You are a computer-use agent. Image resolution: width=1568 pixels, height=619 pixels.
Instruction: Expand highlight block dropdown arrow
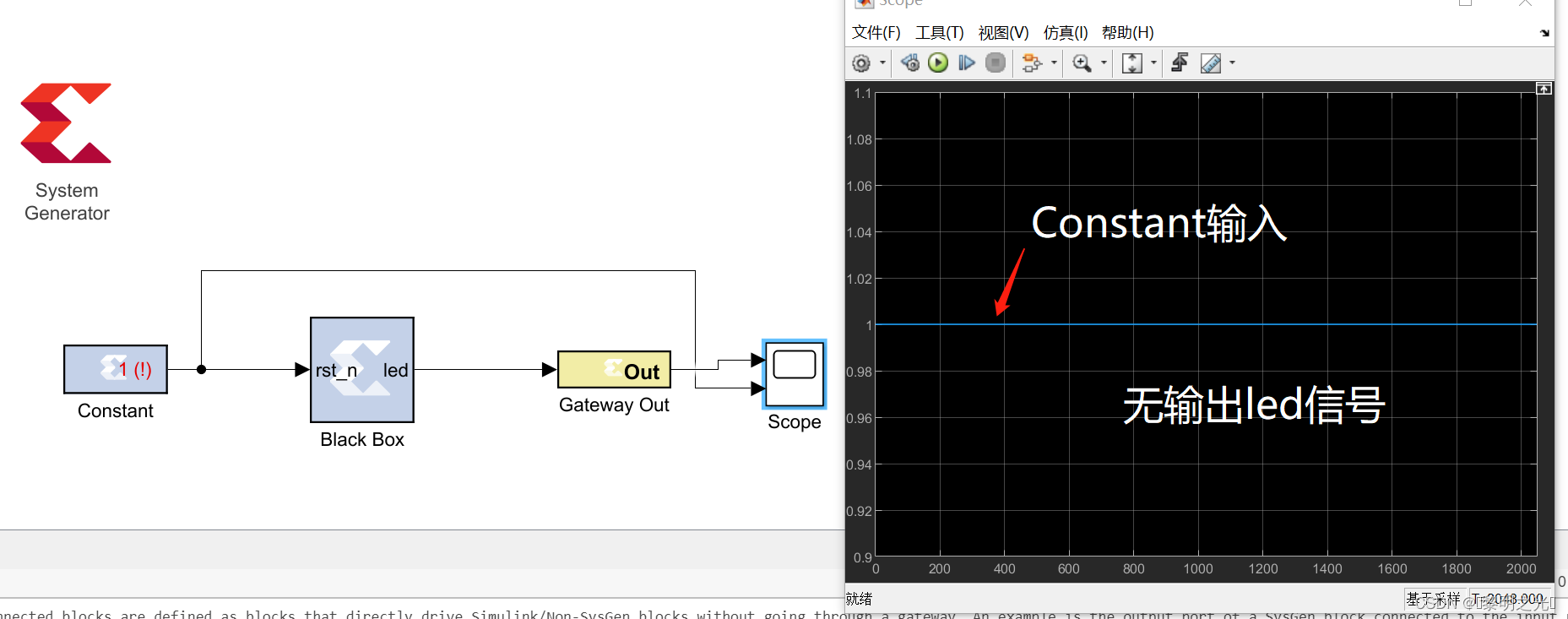coord(1054,63)
